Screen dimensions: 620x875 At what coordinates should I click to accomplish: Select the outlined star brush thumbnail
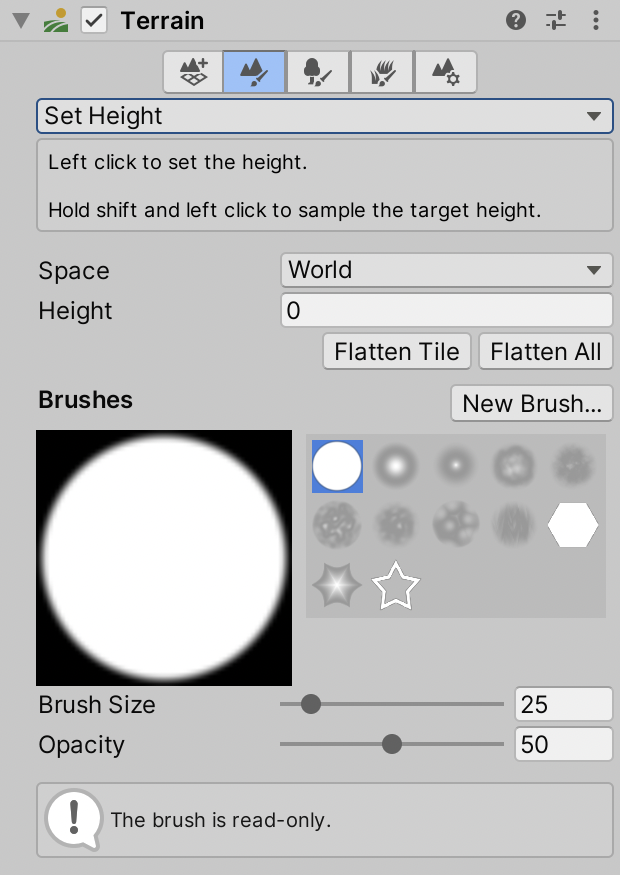click(x=395, y=586)
